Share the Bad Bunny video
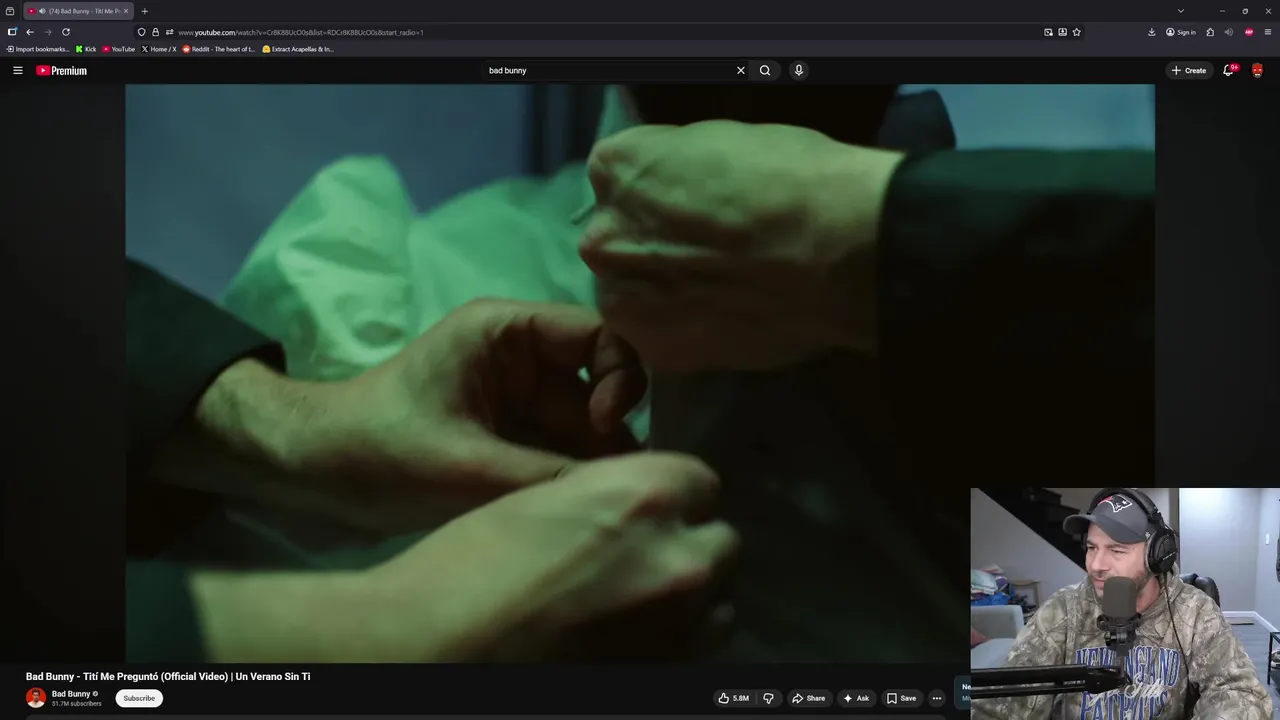 pos(808,698)
